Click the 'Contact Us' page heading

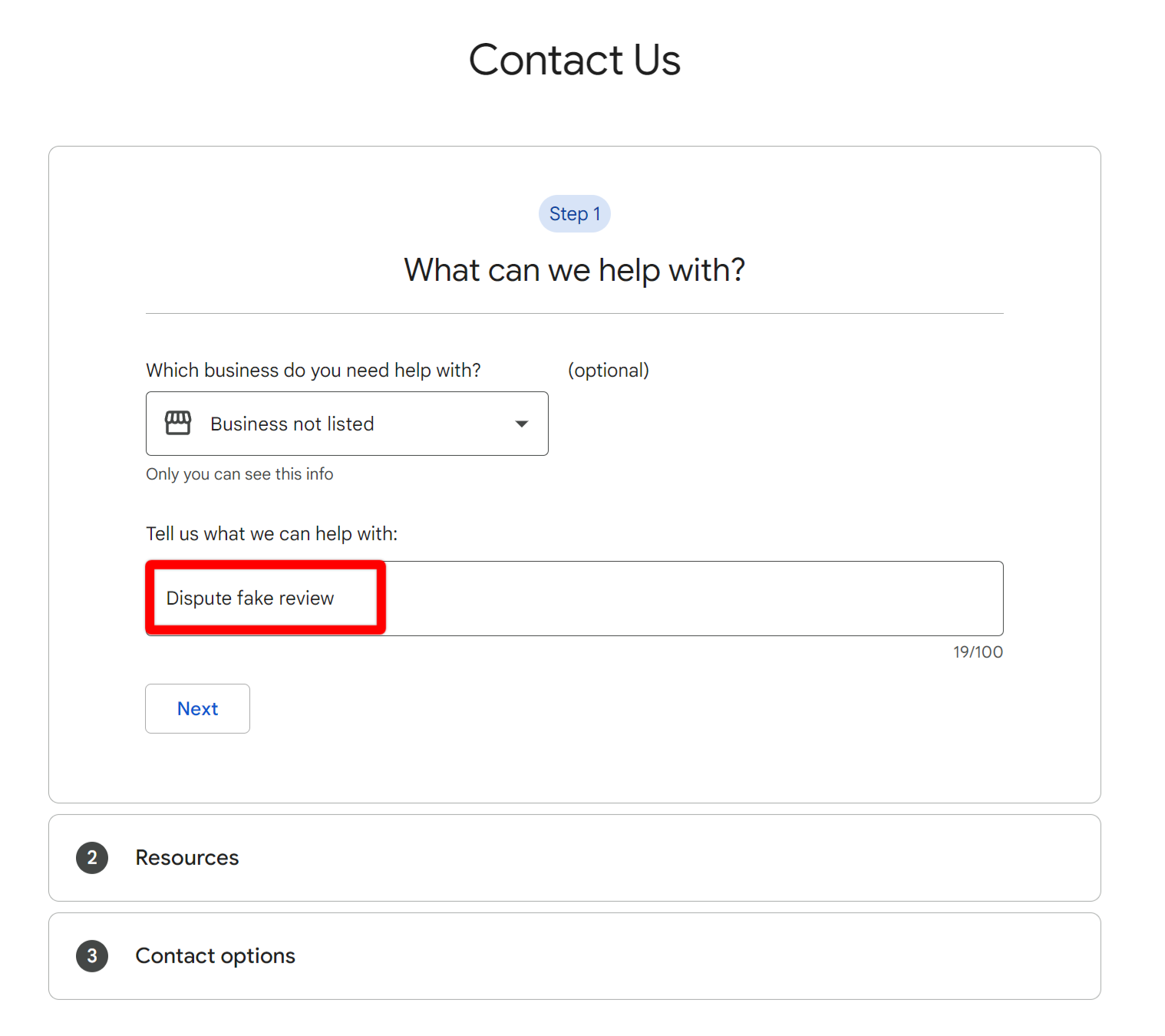coord(574,60)
